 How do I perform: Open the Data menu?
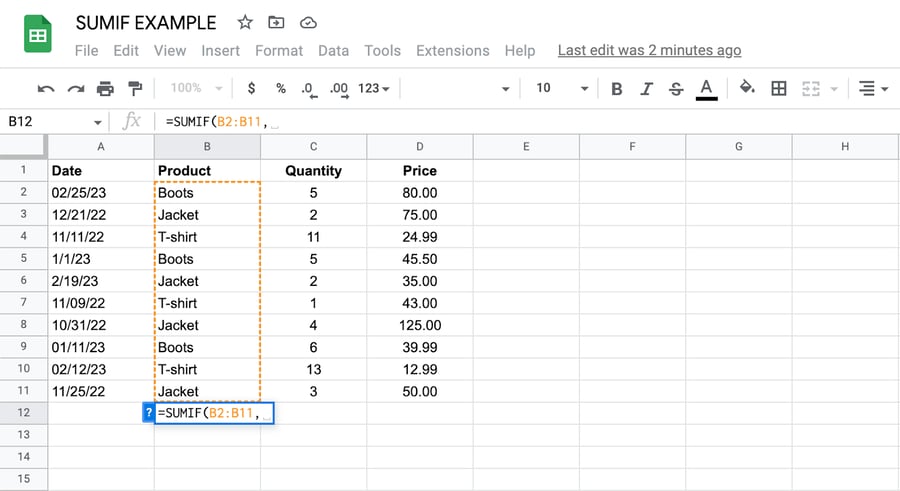click(333, 50)
